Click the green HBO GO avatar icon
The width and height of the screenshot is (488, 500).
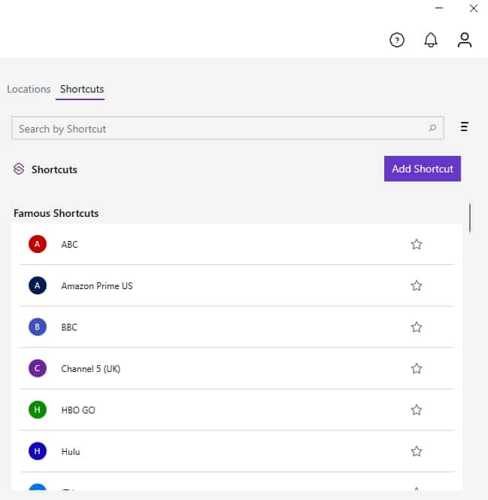click(37, 410)
